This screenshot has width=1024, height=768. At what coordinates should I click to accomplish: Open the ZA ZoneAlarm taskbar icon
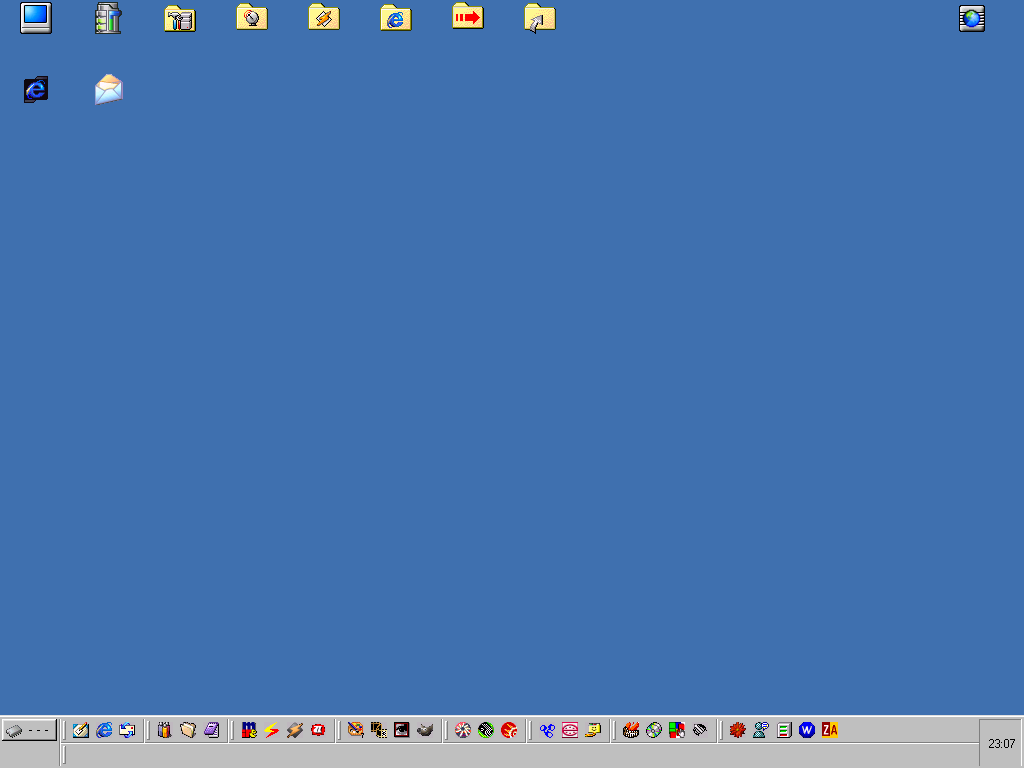pyautogui.click(x=829, y=730)
